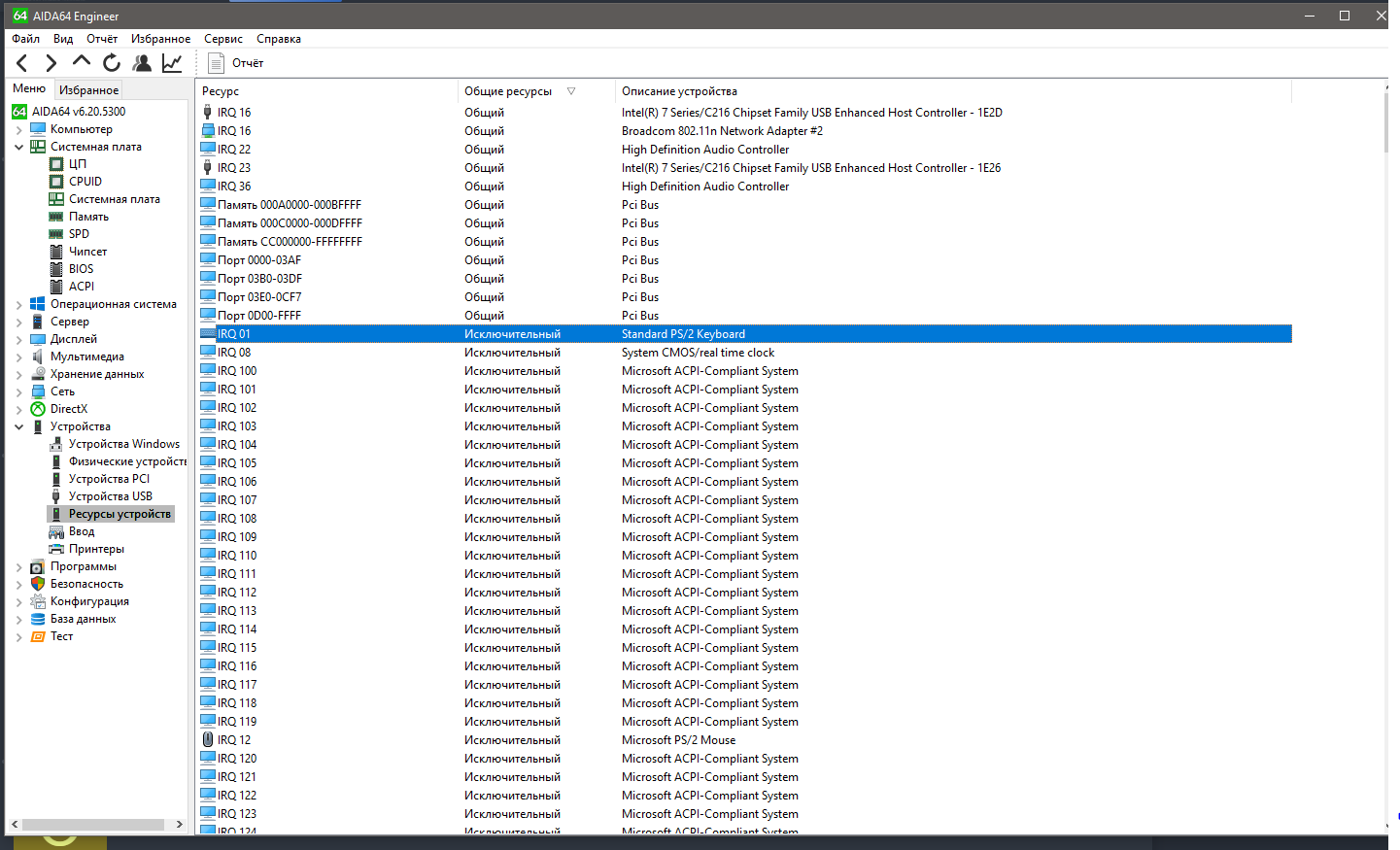Viewport: 1400px width, 850px height.
Task: Click the right arrow of the sidebar scrollbar
Action: click(180, 825)
